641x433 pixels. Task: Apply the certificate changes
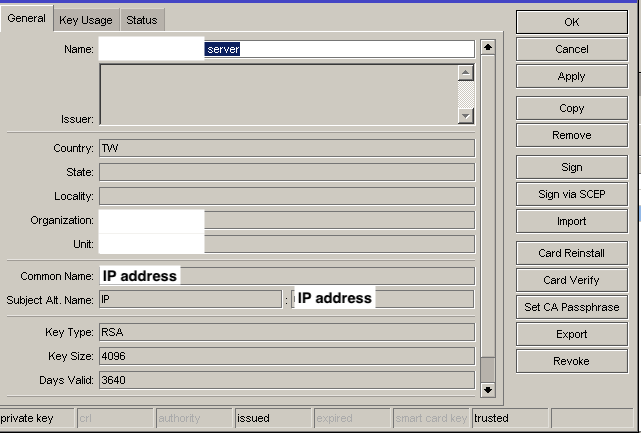tap(572, 76)
